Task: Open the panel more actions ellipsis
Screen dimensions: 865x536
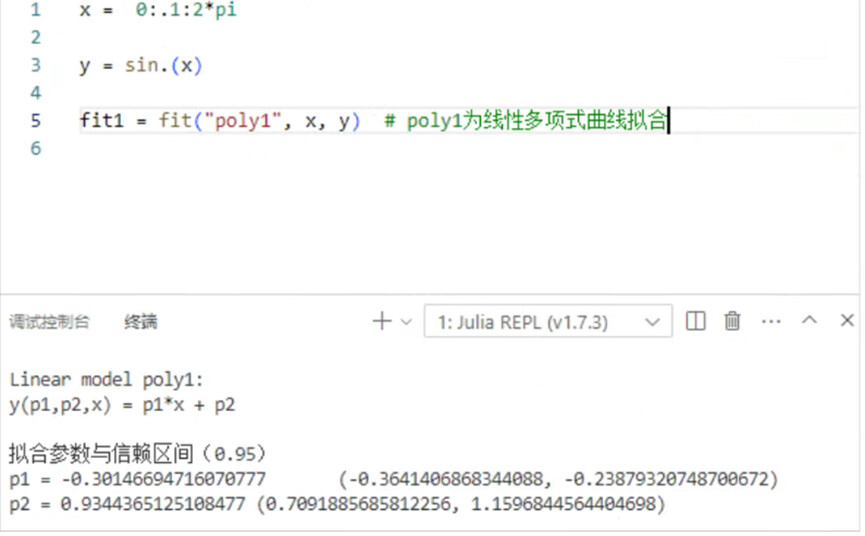Action: tap(771, 321)
